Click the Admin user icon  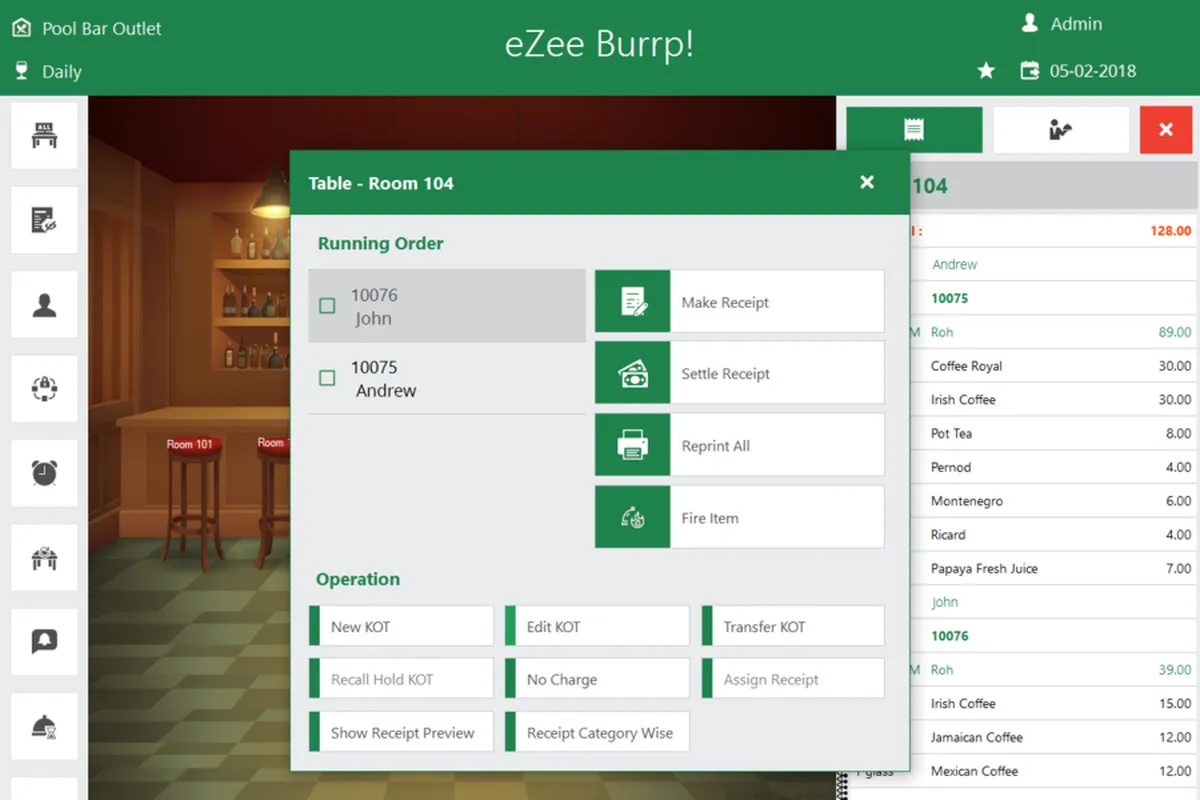(x=1029, y=23)
